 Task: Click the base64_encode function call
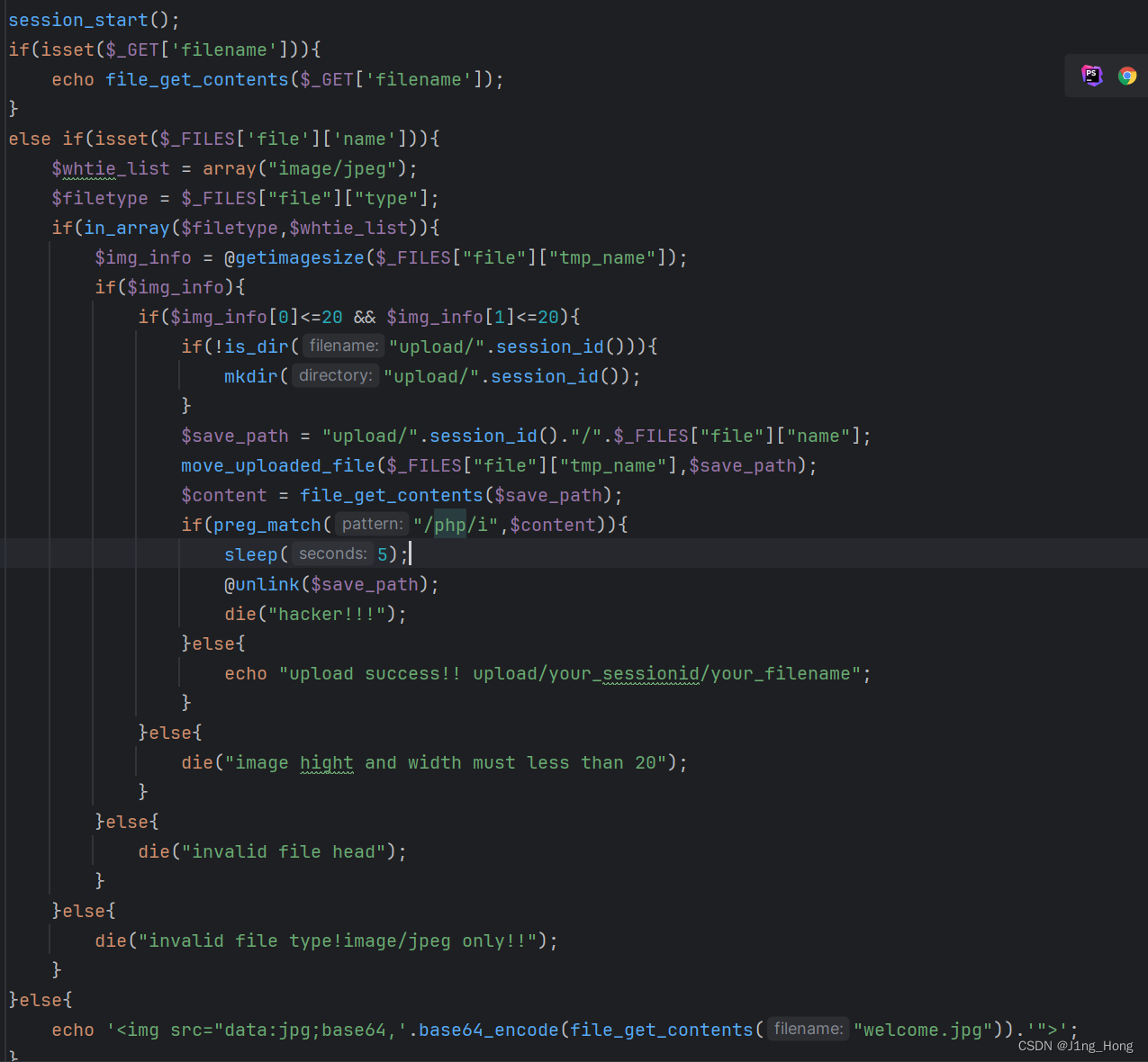pyautogui.click(x=488, y=1029)
